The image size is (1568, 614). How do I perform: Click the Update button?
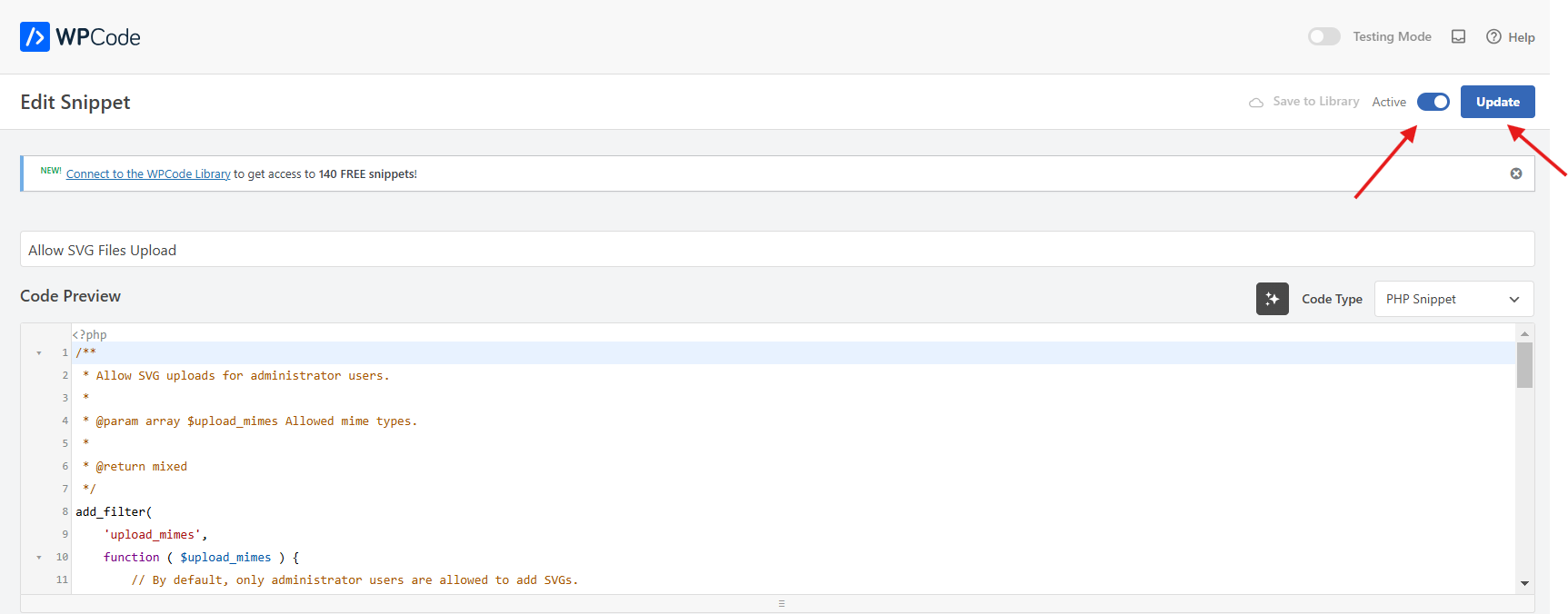coord(1497,102)
